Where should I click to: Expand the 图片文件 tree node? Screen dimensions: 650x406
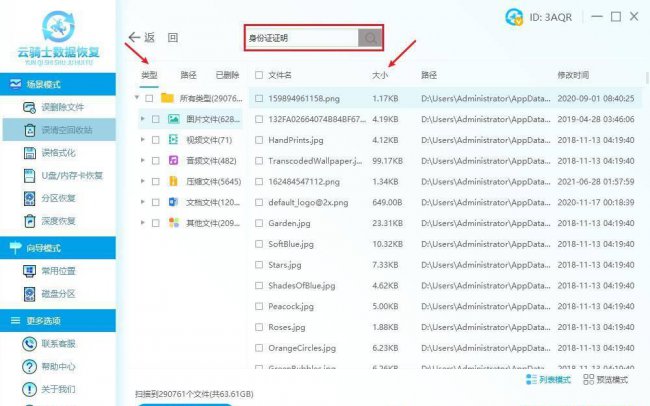click(x=143, y=119)
